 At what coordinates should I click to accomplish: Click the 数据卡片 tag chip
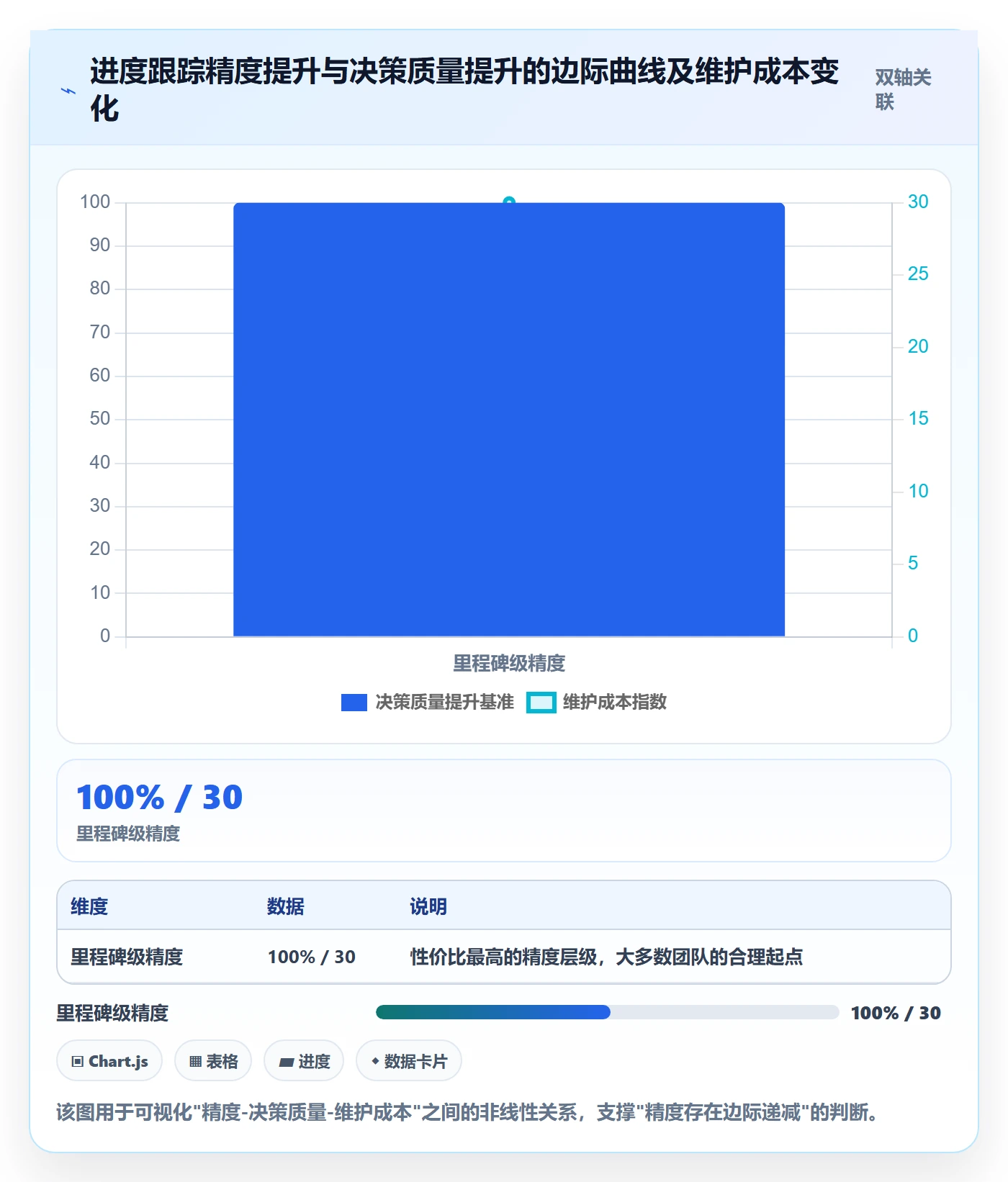click(x=409, y=1060)
